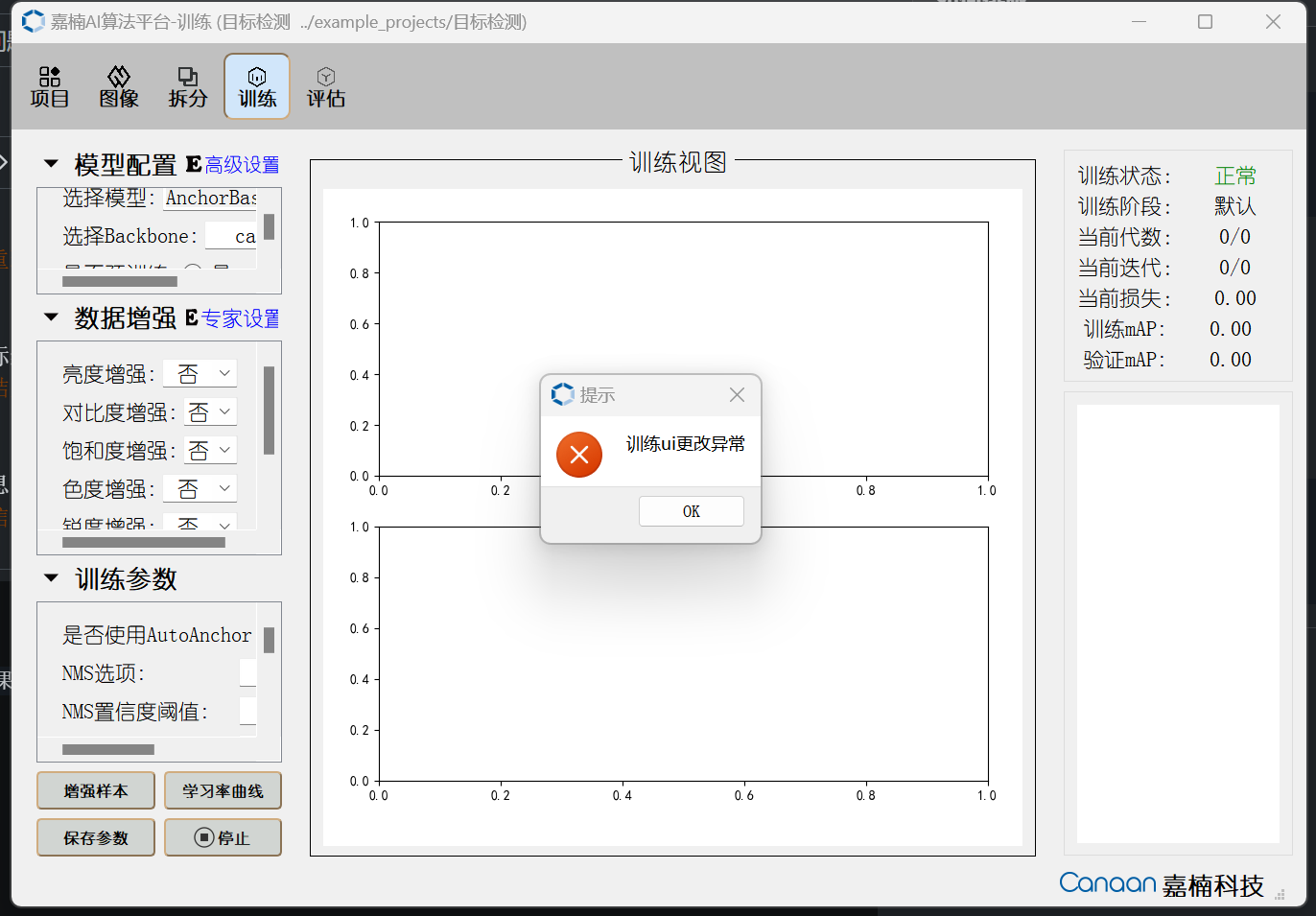Image resolution: width=1316 pixels, height=916 pixels.
Task: Close the 提示 dialog with X
Action: 737,395
